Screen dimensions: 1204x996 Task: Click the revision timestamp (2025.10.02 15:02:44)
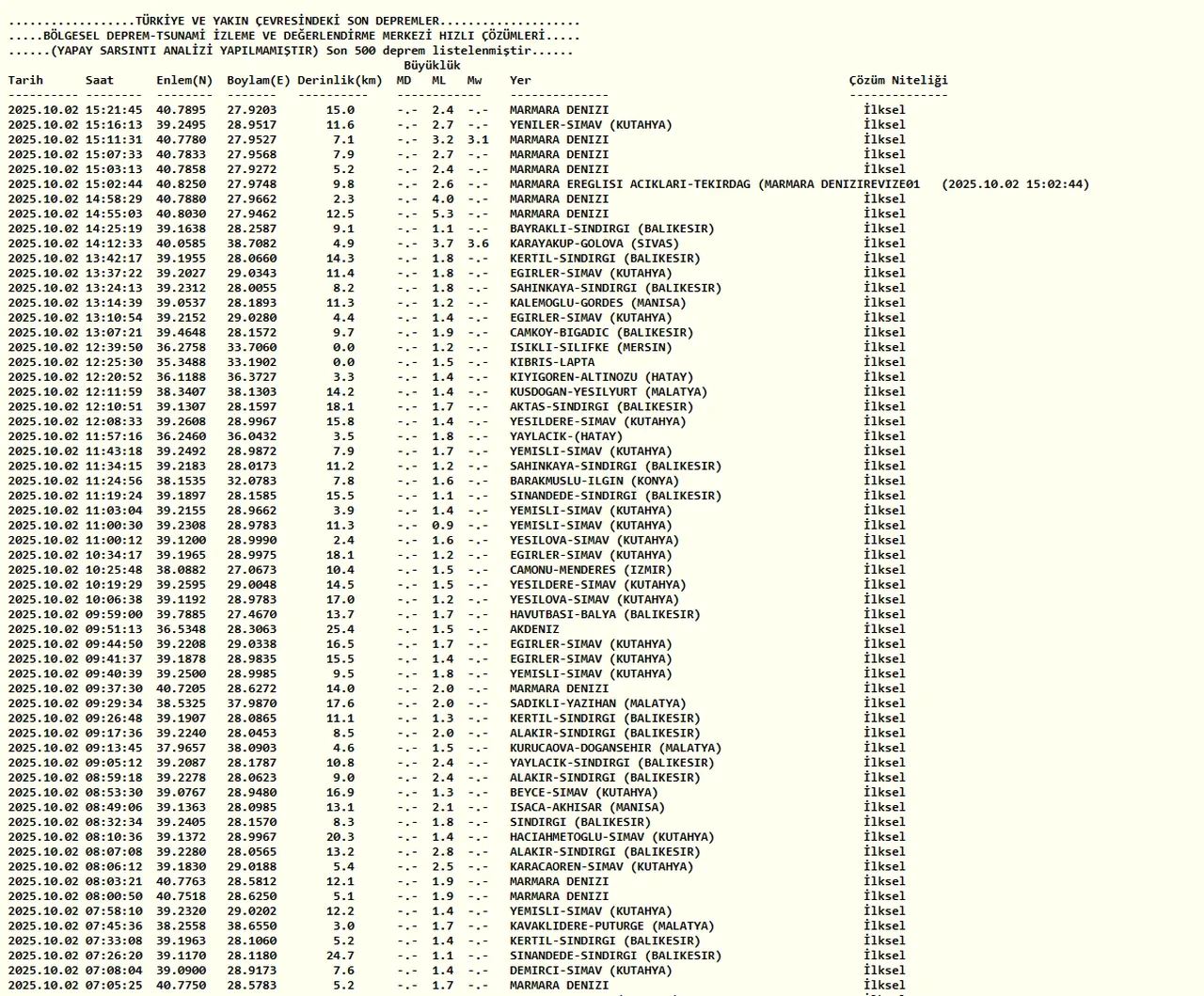point(1015,184)
